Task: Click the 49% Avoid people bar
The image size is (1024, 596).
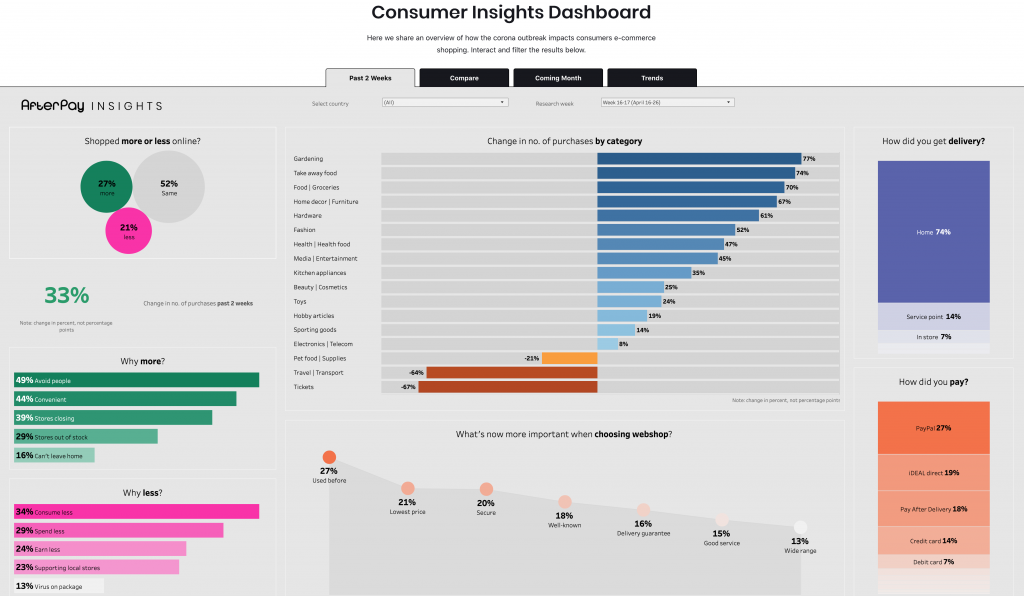Action: pyautogui.click(x=136, y=380)
